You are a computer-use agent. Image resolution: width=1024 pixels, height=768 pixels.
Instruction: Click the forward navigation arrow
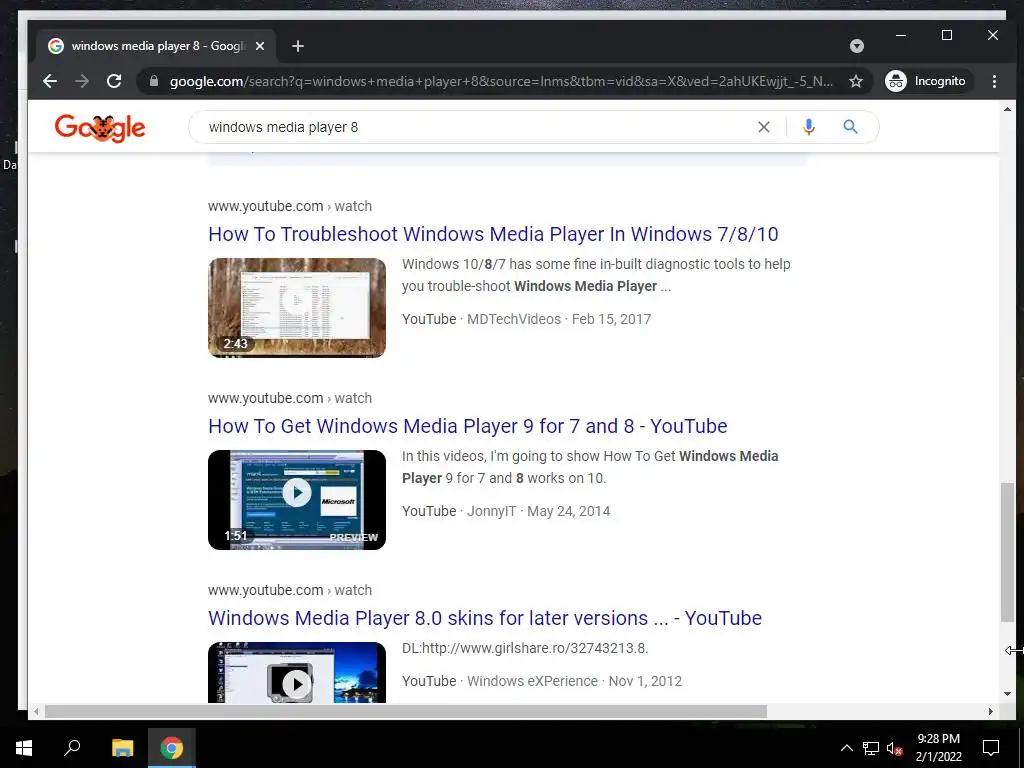82,81
